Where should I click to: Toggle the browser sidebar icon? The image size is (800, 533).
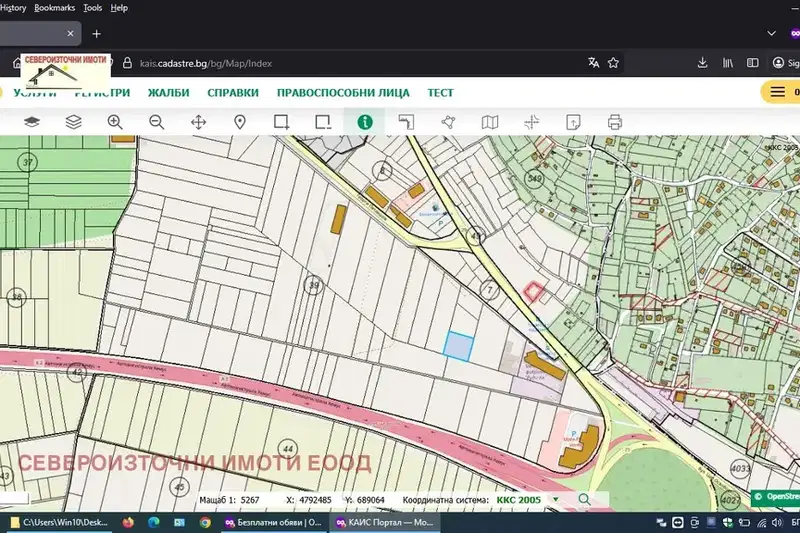[x=753, y=63]
